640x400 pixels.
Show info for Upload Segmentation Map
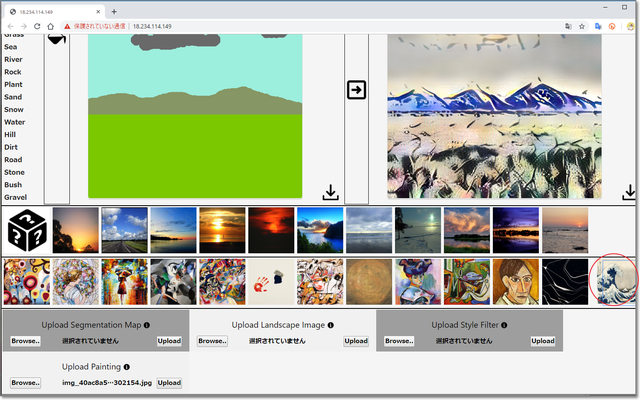146,325
